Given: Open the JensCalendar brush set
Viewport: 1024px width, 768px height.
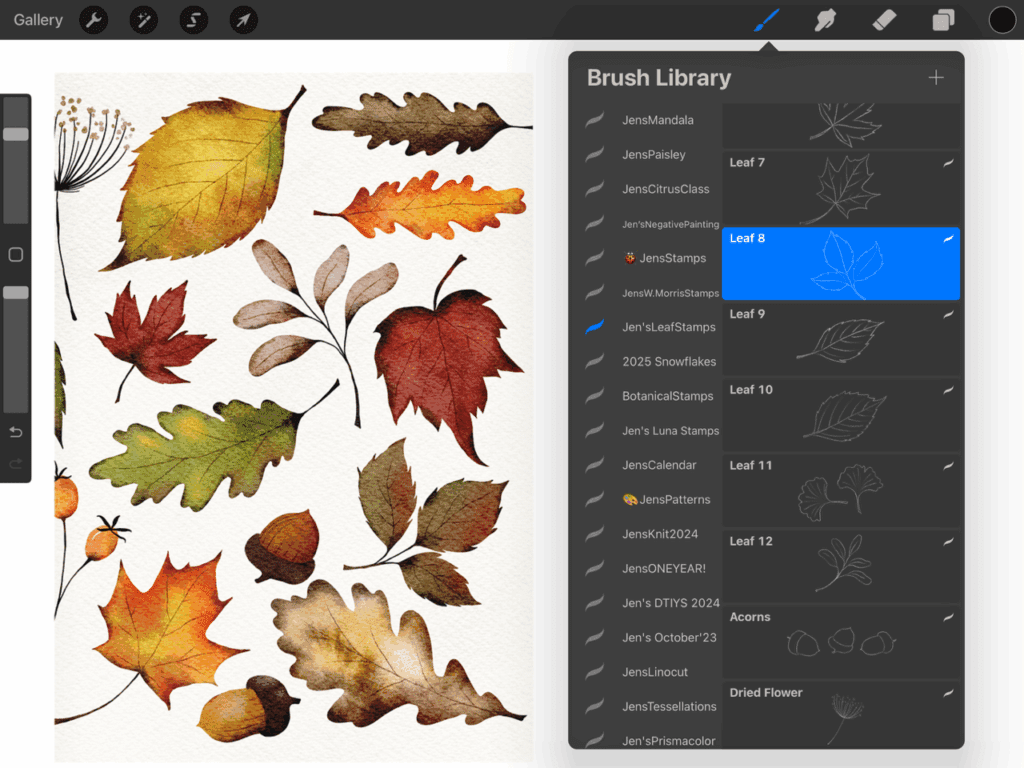Looking at the screenshot, I should (x=659, y=466).
